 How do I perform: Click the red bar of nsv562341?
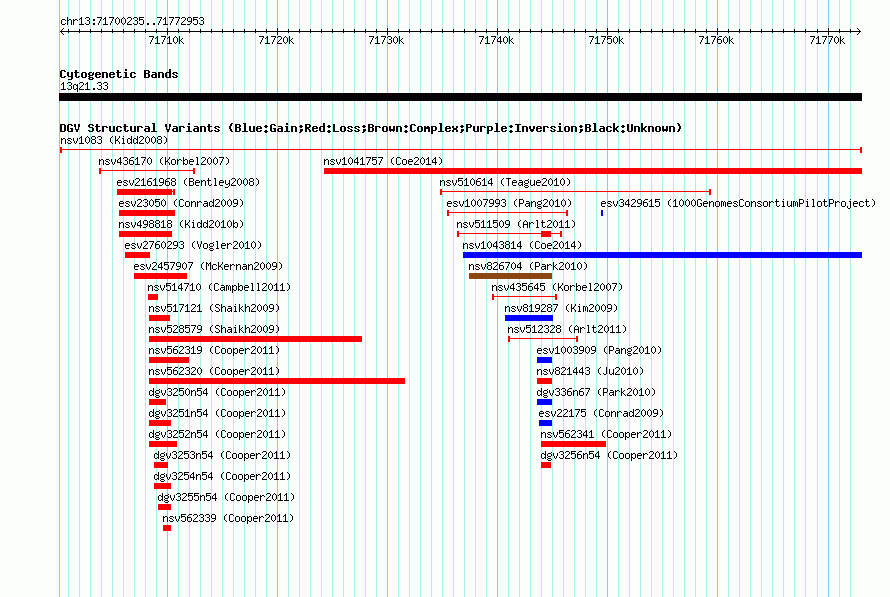pos(573,444)
